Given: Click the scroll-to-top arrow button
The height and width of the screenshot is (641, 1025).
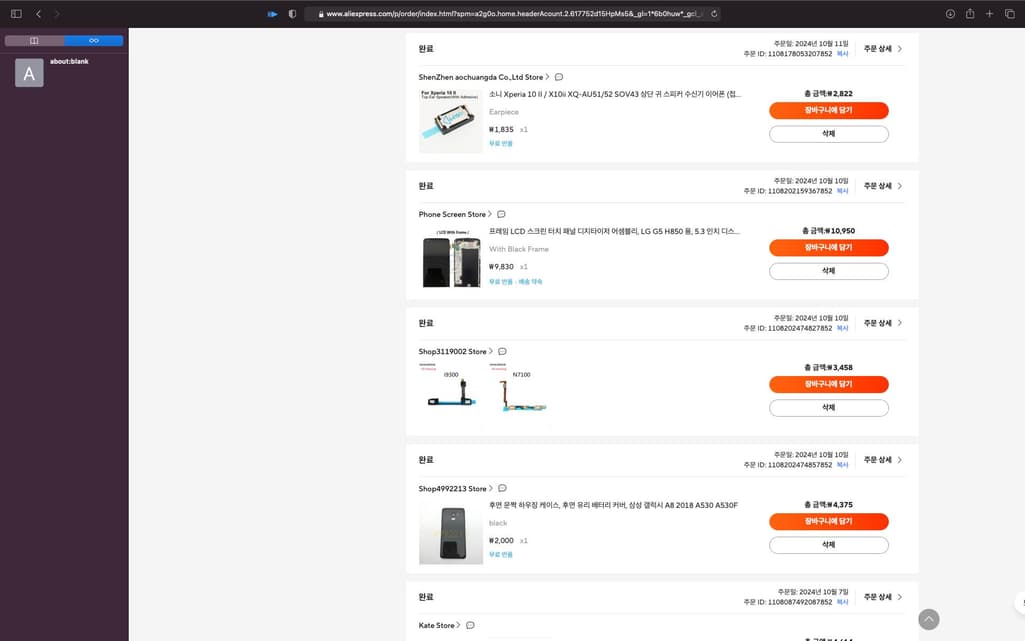Looking at the screenshot, I should [929, 619].
